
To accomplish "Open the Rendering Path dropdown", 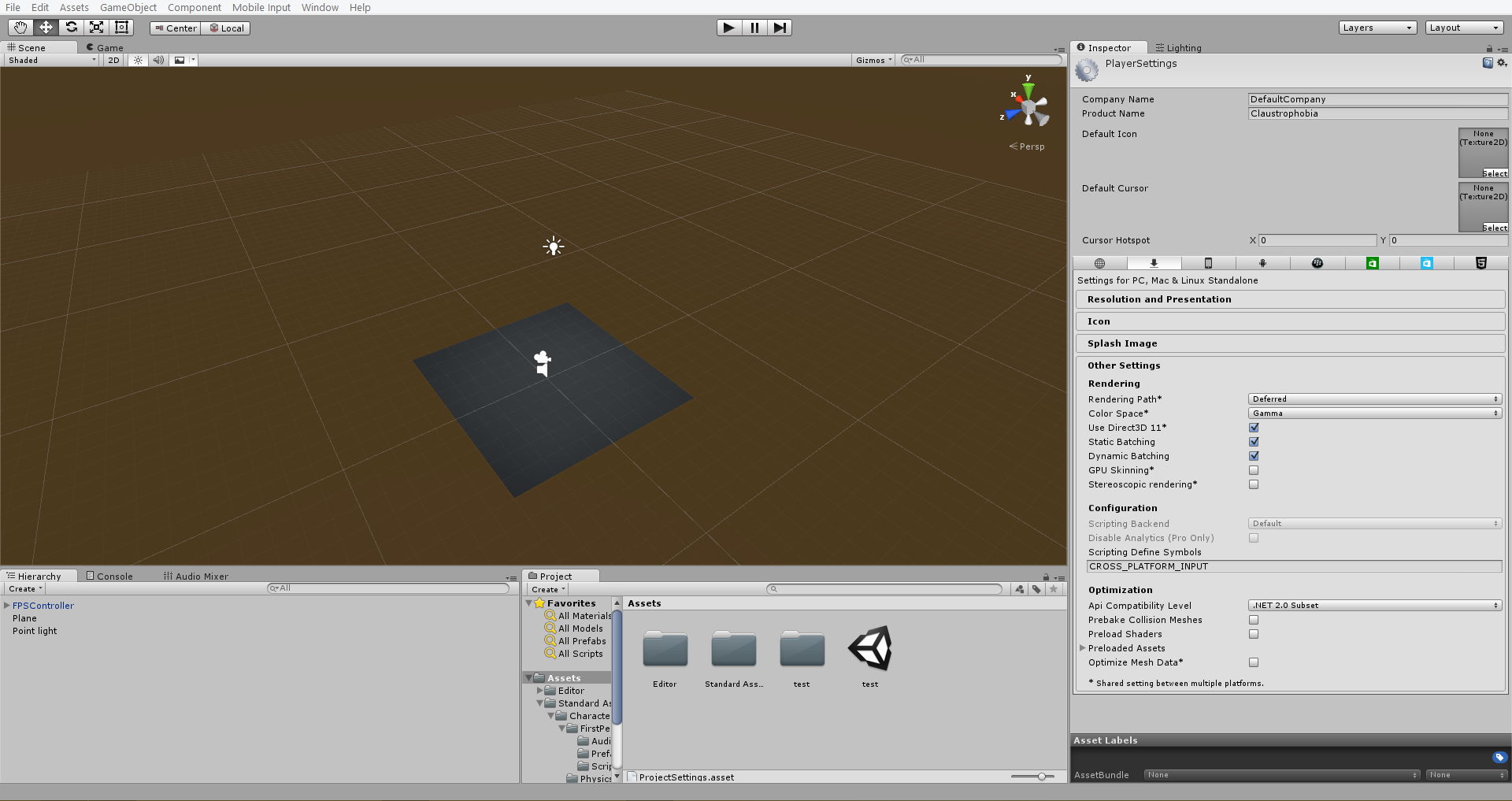I will 1374,399.
